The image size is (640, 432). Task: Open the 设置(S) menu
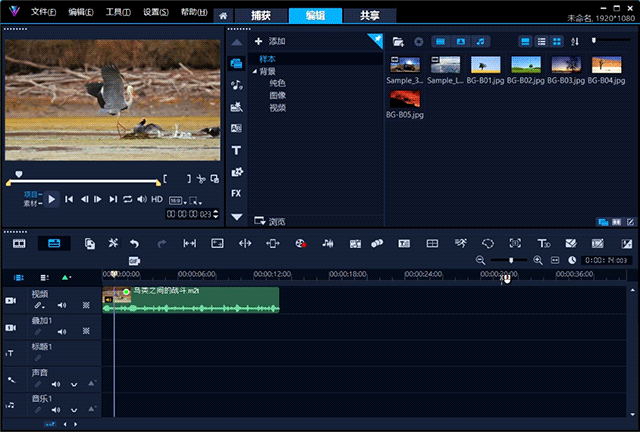click(x=156, y=12)
